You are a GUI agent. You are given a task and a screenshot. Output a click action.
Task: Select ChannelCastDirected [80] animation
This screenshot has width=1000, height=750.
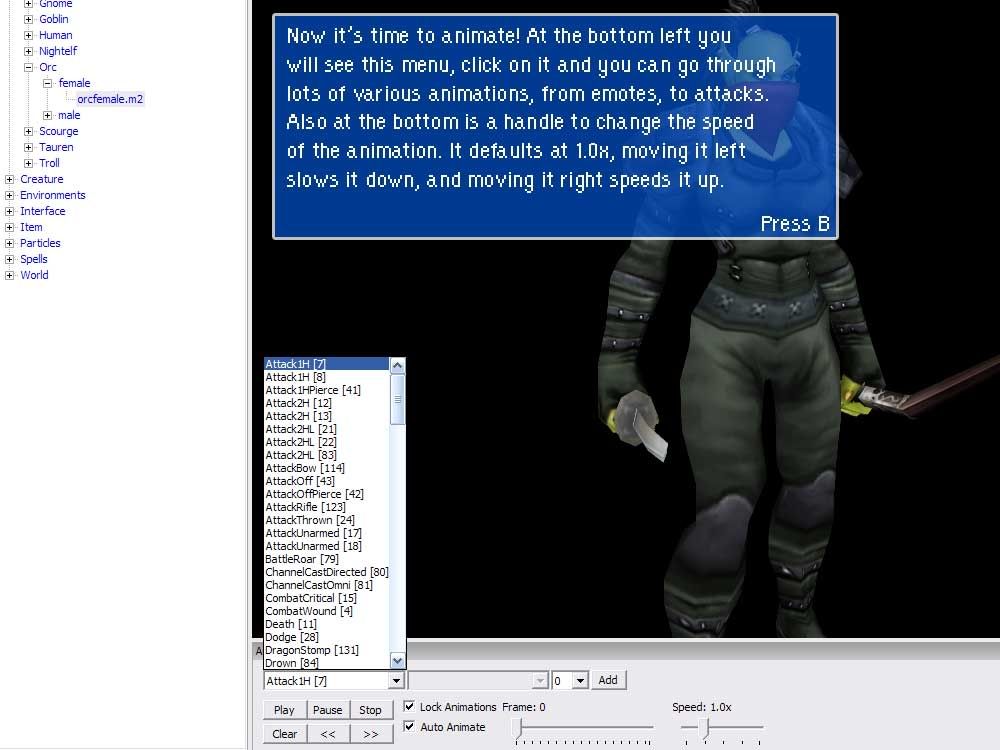327,572
